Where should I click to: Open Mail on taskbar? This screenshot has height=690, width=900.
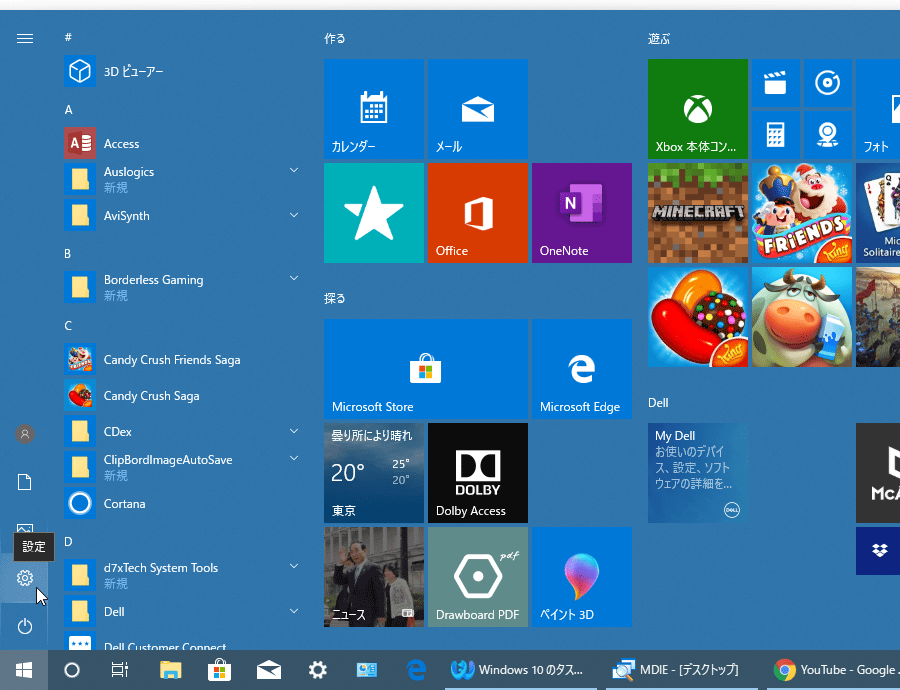point(269,670)
